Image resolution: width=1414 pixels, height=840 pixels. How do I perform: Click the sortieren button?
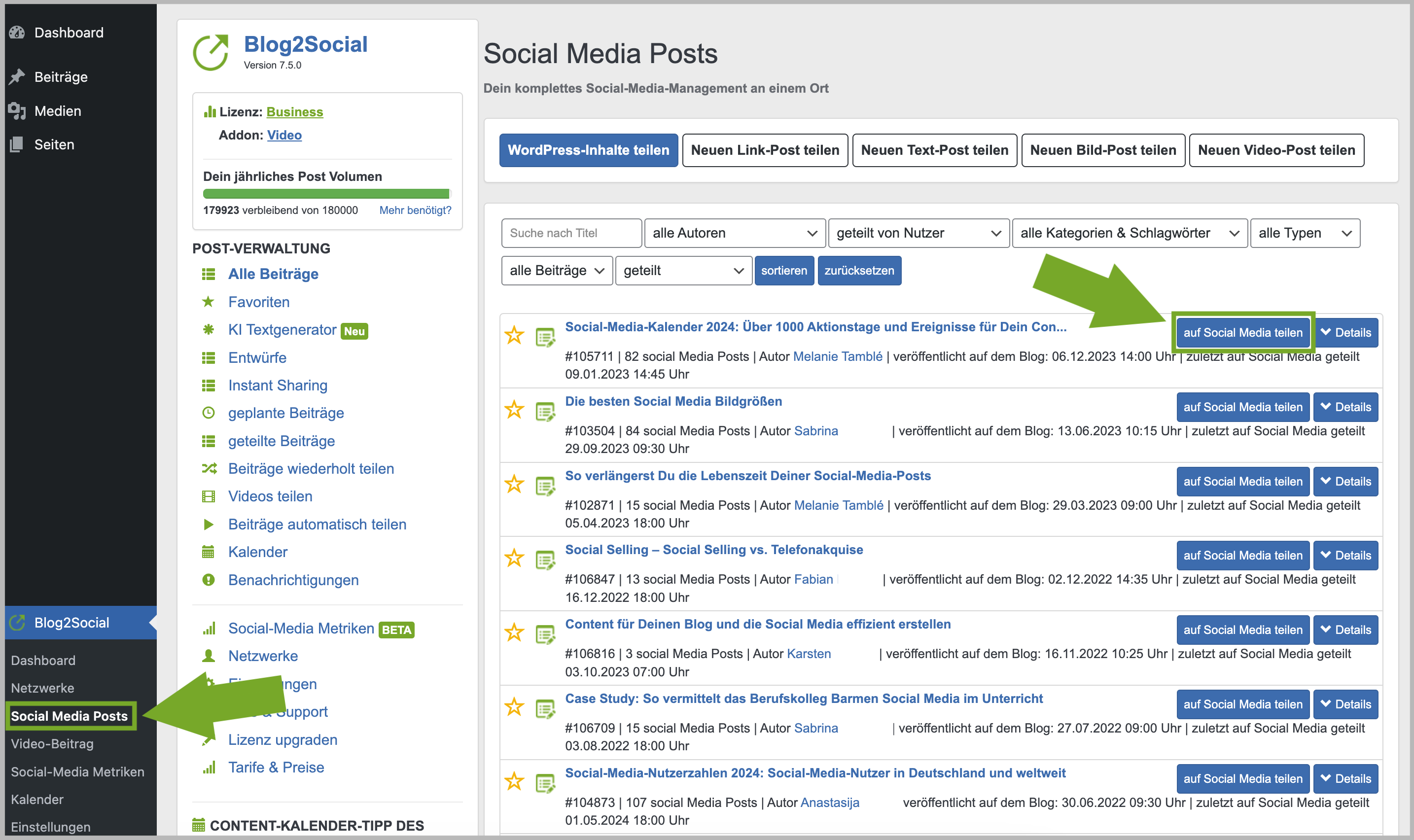click(784, 271)
